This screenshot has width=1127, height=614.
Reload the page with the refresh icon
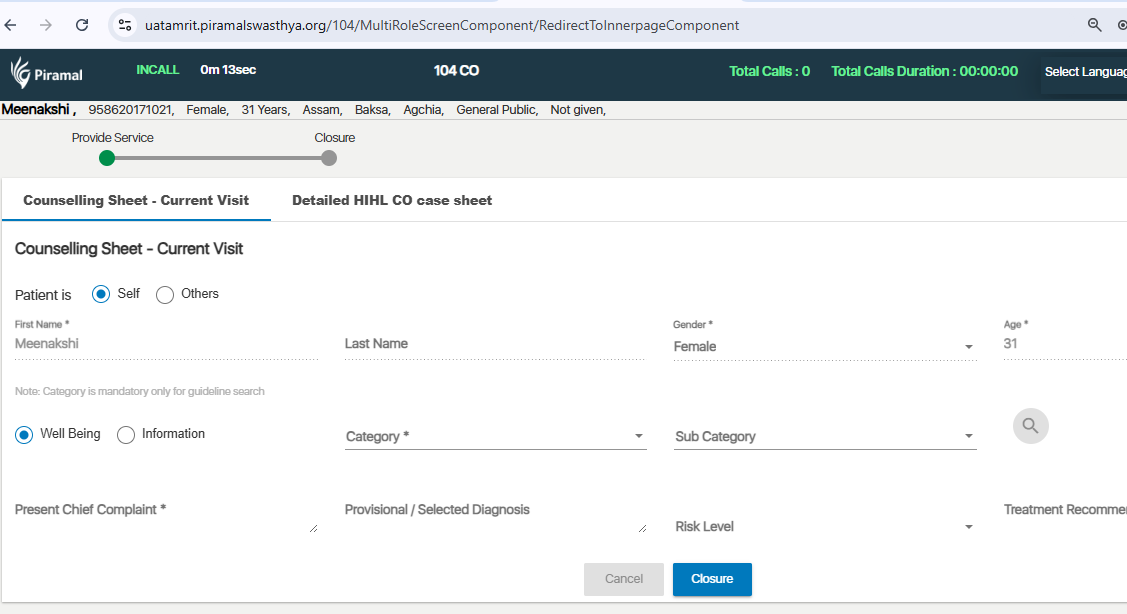82,25
